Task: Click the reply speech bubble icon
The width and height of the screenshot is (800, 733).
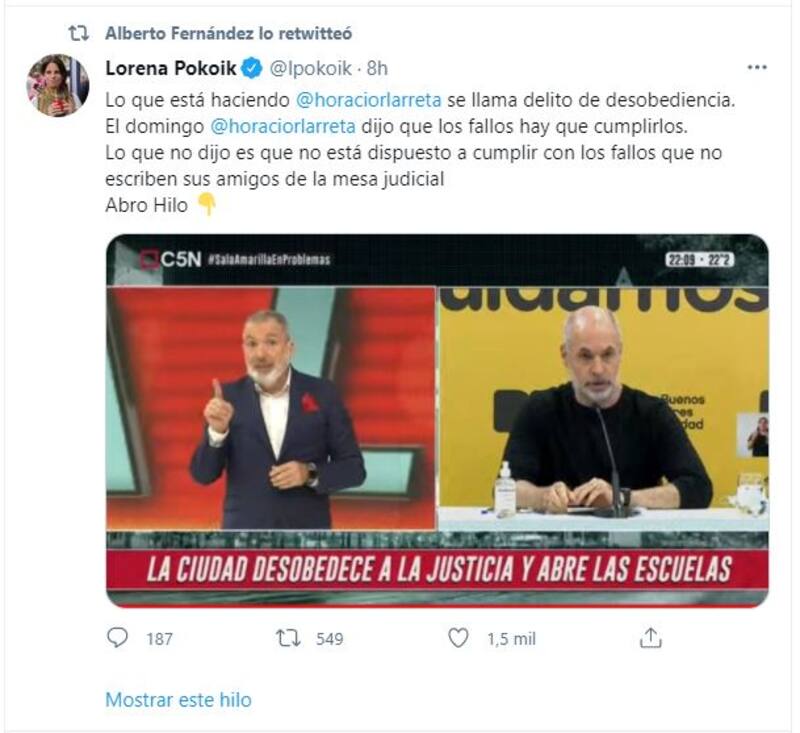Action: pos(117,638)
